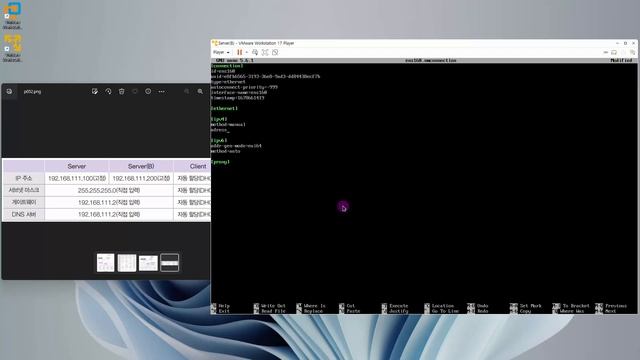Select the third filmstrip thumbnail in Photos
Screen dimensions: 640x360
tap(148, 262)
